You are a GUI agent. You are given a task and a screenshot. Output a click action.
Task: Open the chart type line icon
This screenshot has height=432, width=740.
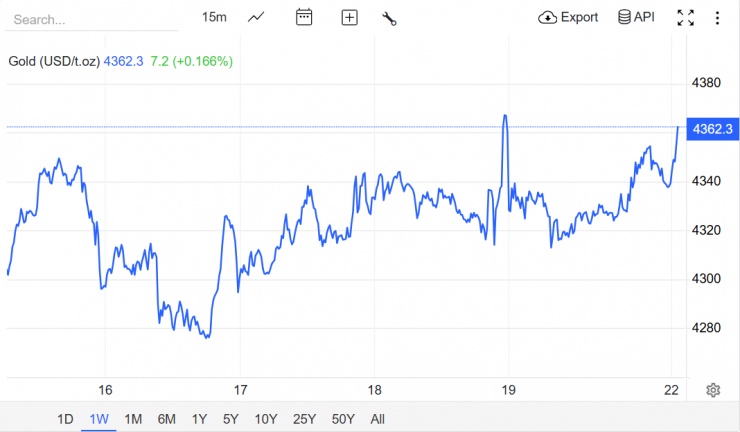coord(257,17)
